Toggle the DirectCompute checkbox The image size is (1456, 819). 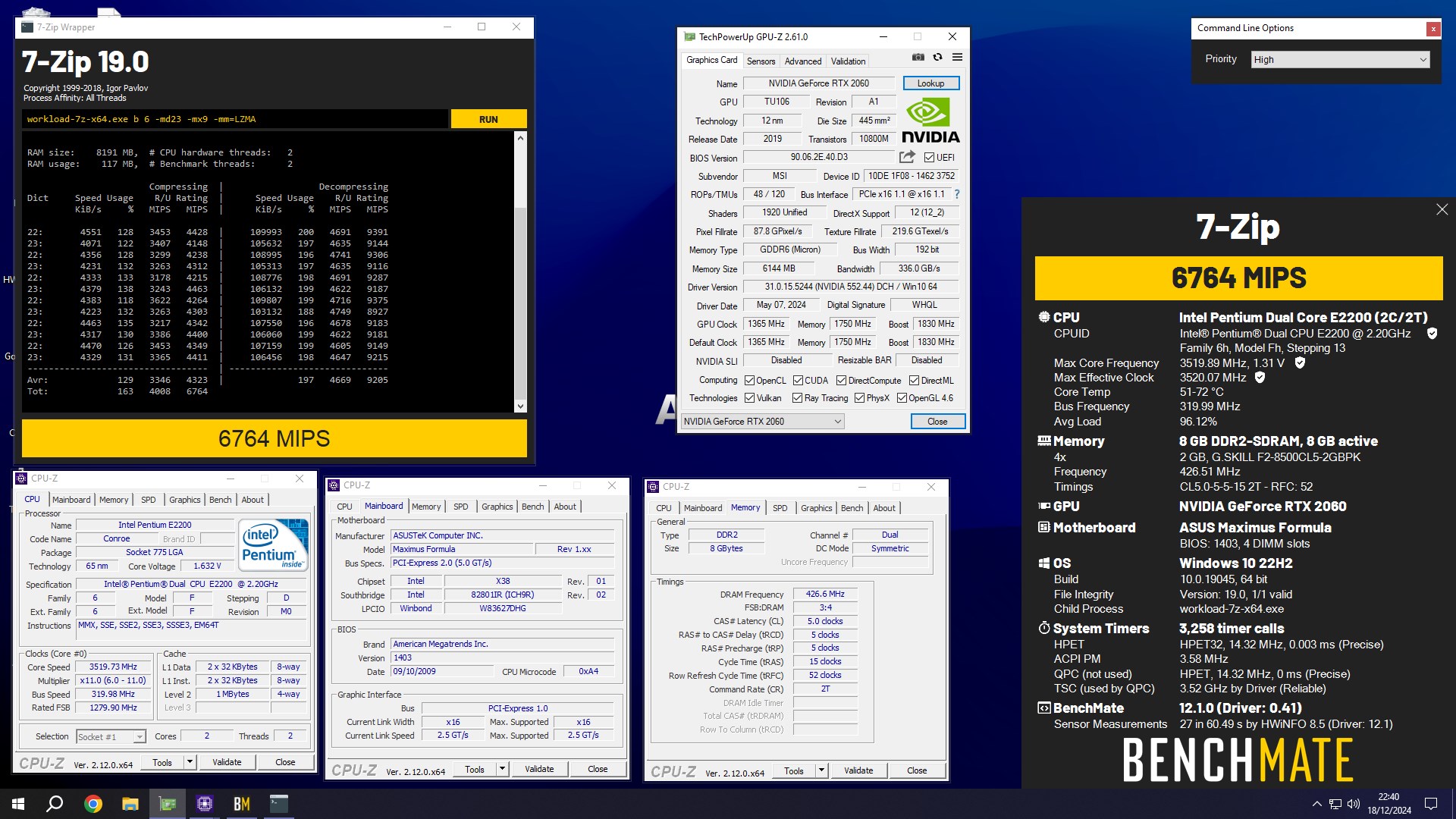841,381
